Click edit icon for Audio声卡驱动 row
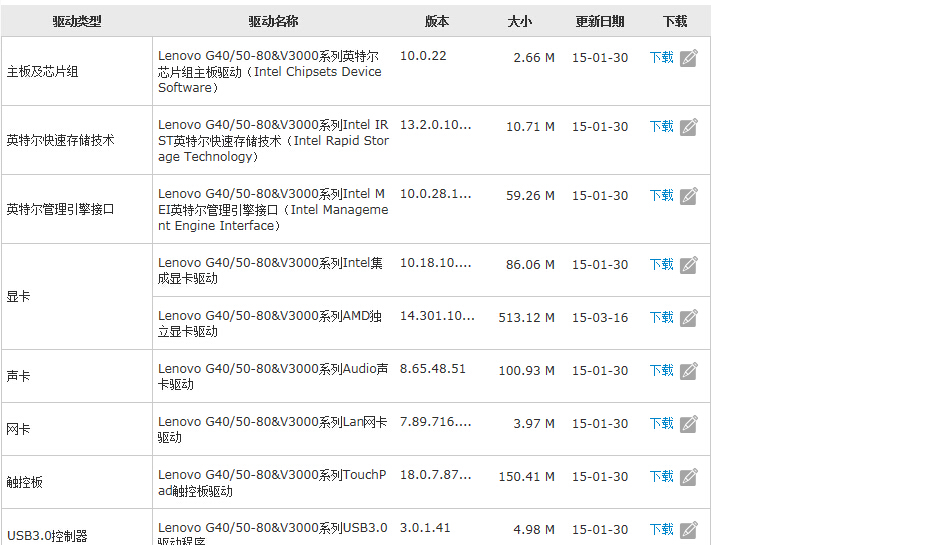The width and height of the screenshot is (934, 545). [x=689, y=371]
